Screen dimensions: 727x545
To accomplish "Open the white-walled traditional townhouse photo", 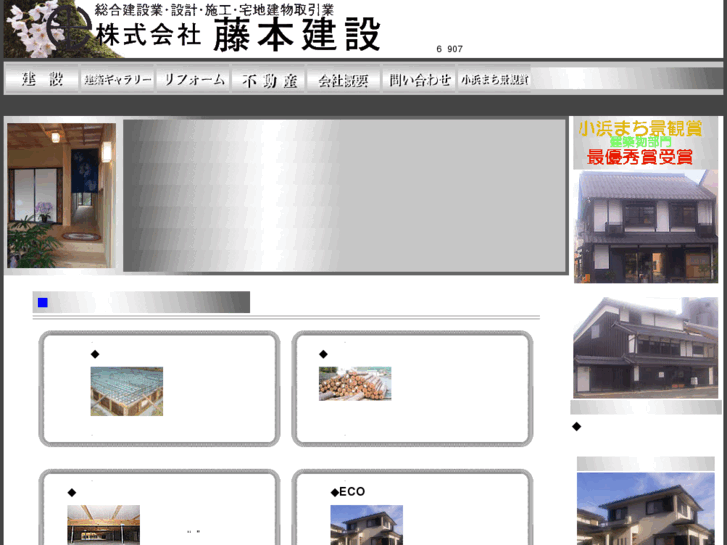I will [x=646, y=226].
